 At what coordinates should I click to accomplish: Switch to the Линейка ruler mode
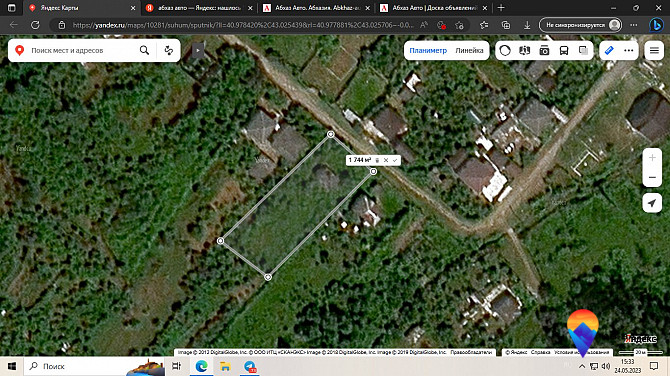coord(469,50)
